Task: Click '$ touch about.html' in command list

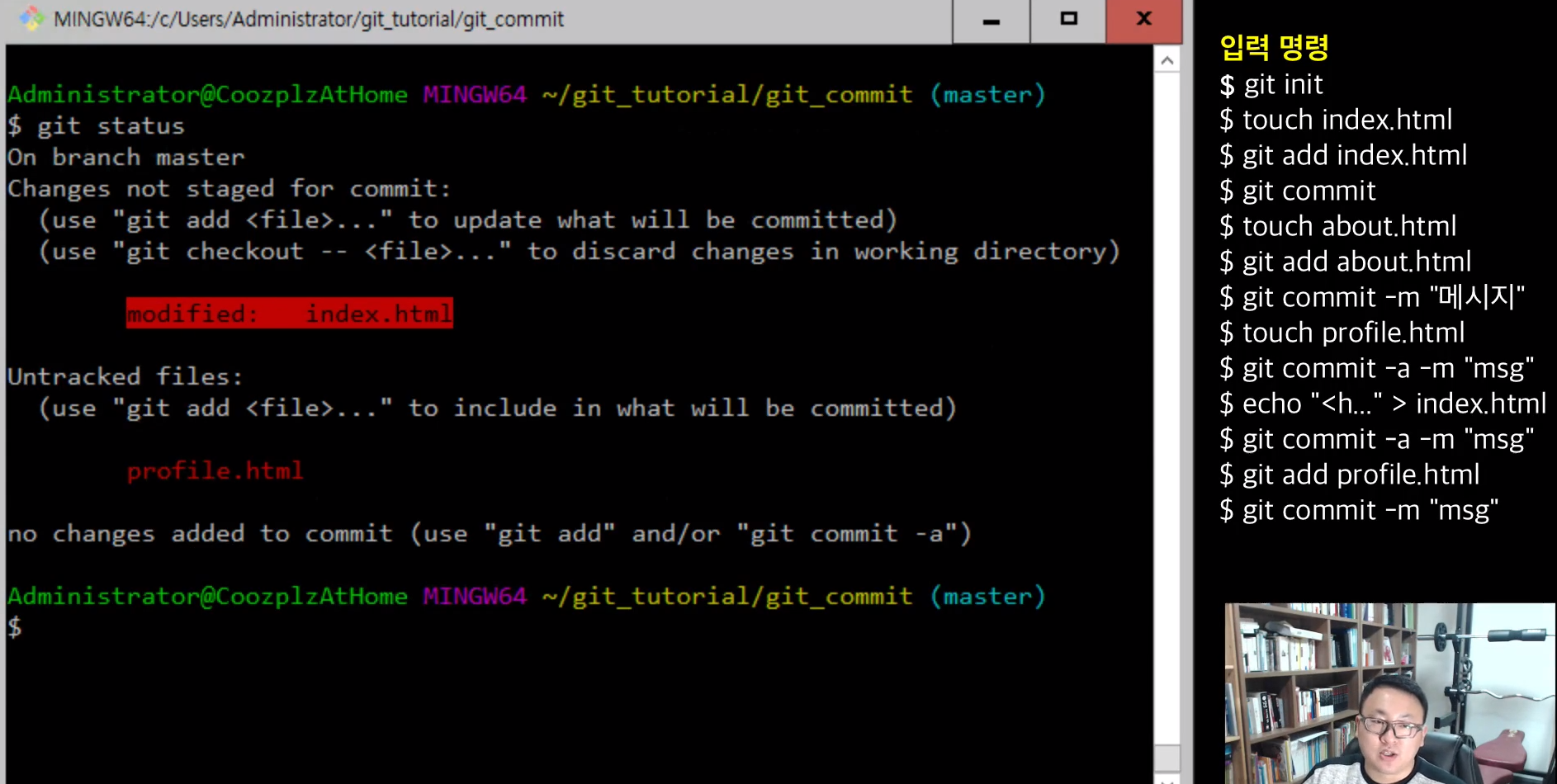Action: click(x=1337, y=226)
